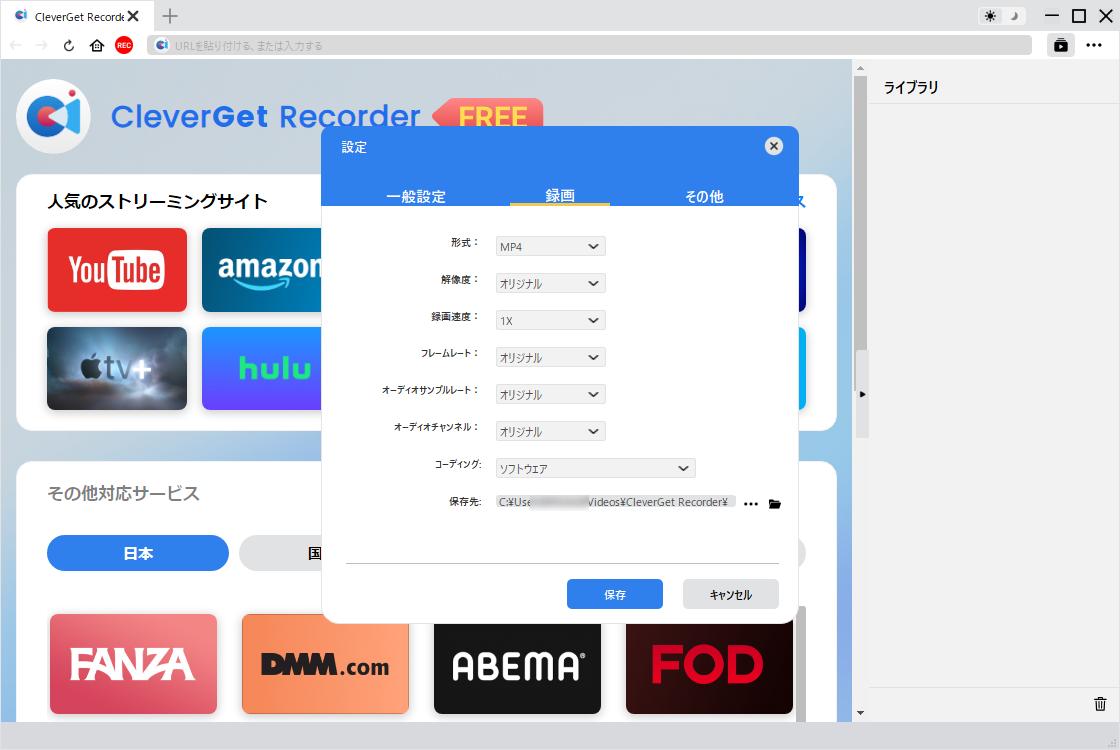Viewport: 1120px width, 750px height.
Task: Open the YouTube site tile
Action: click(117, 270)
